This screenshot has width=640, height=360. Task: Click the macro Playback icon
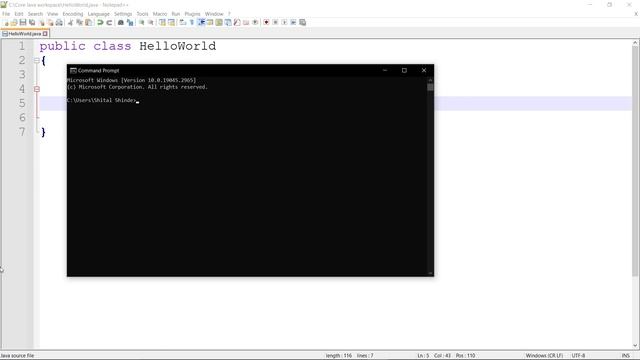pyautogui.click(x=284, y=22)
